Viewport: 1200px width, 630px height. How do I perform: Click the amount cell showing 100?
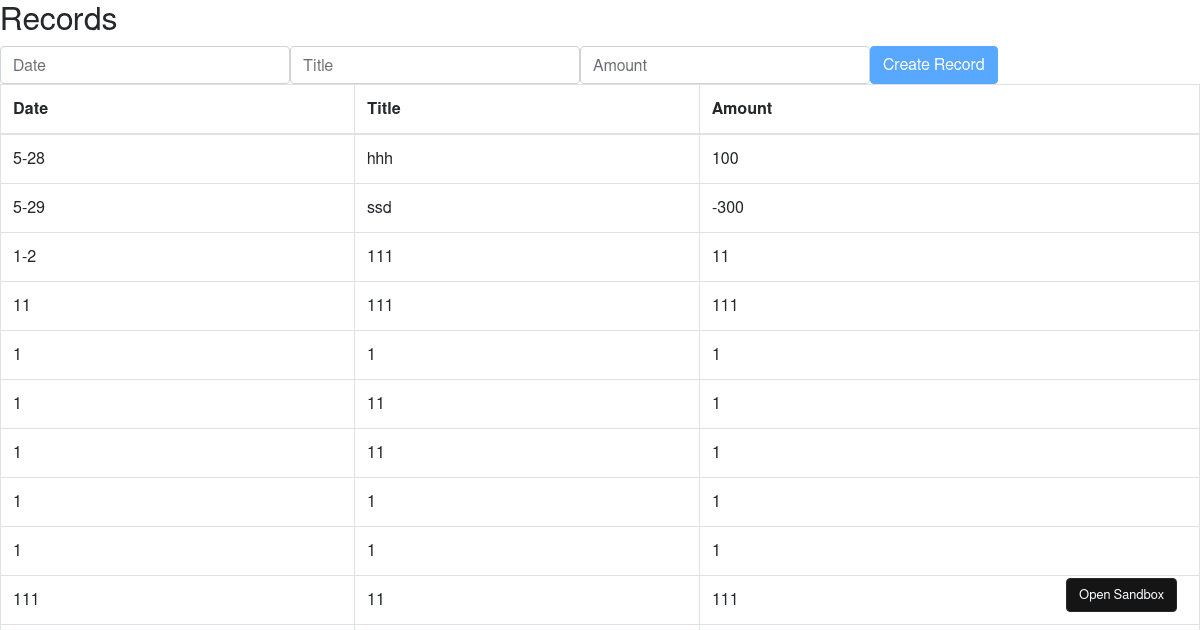tap(725, 159)
